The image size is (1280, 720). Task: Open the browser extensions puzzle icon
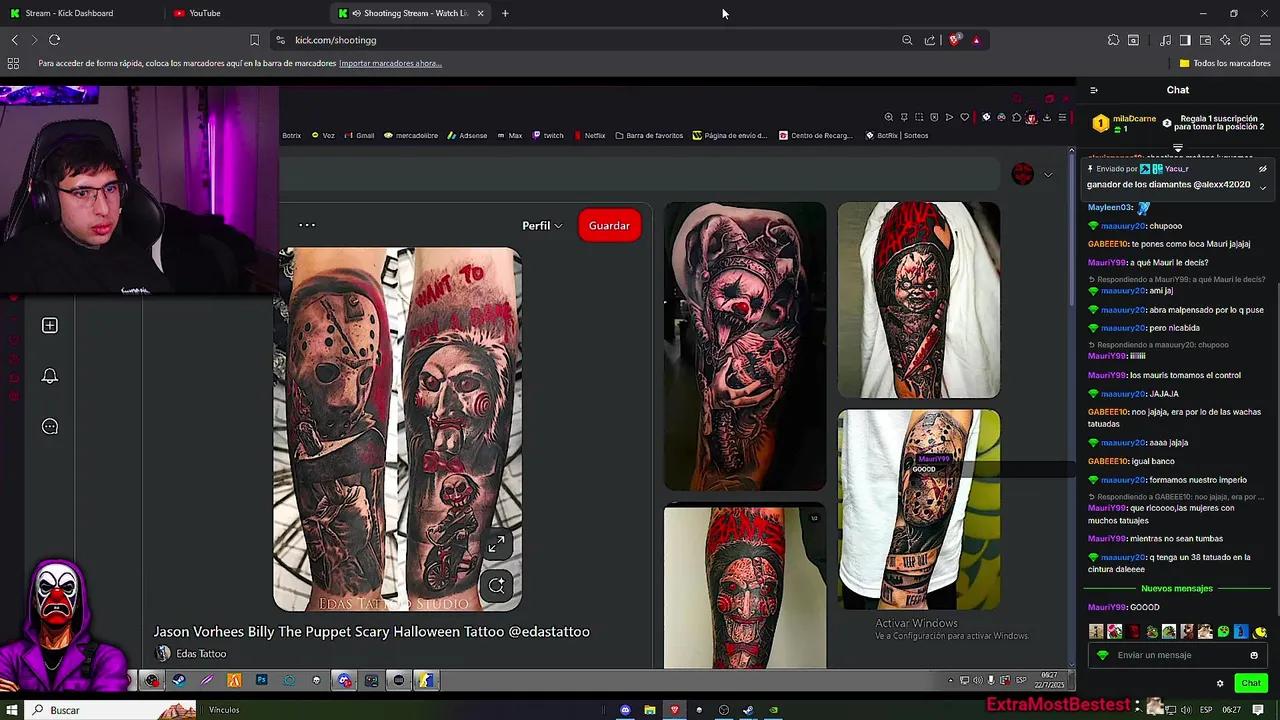(x=1113, y=40)
